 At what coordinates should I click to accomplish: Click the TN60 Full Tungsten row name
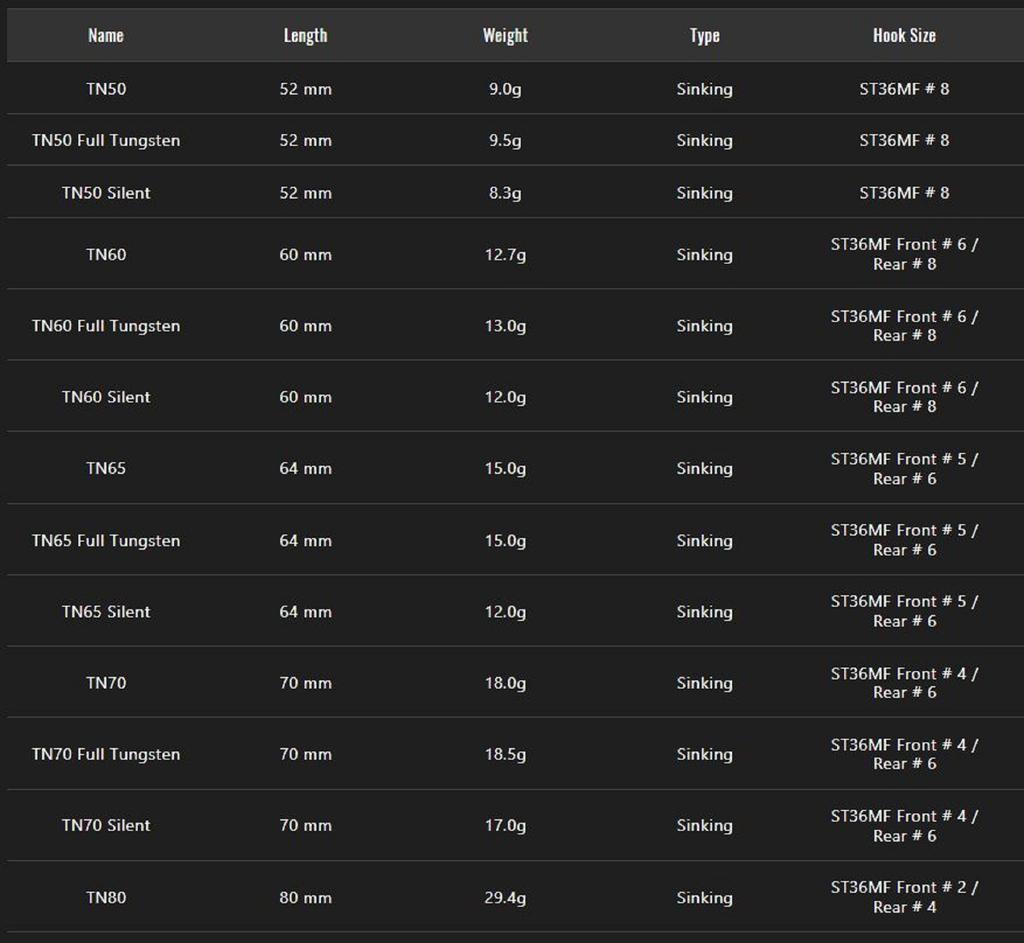coord(106,326)
